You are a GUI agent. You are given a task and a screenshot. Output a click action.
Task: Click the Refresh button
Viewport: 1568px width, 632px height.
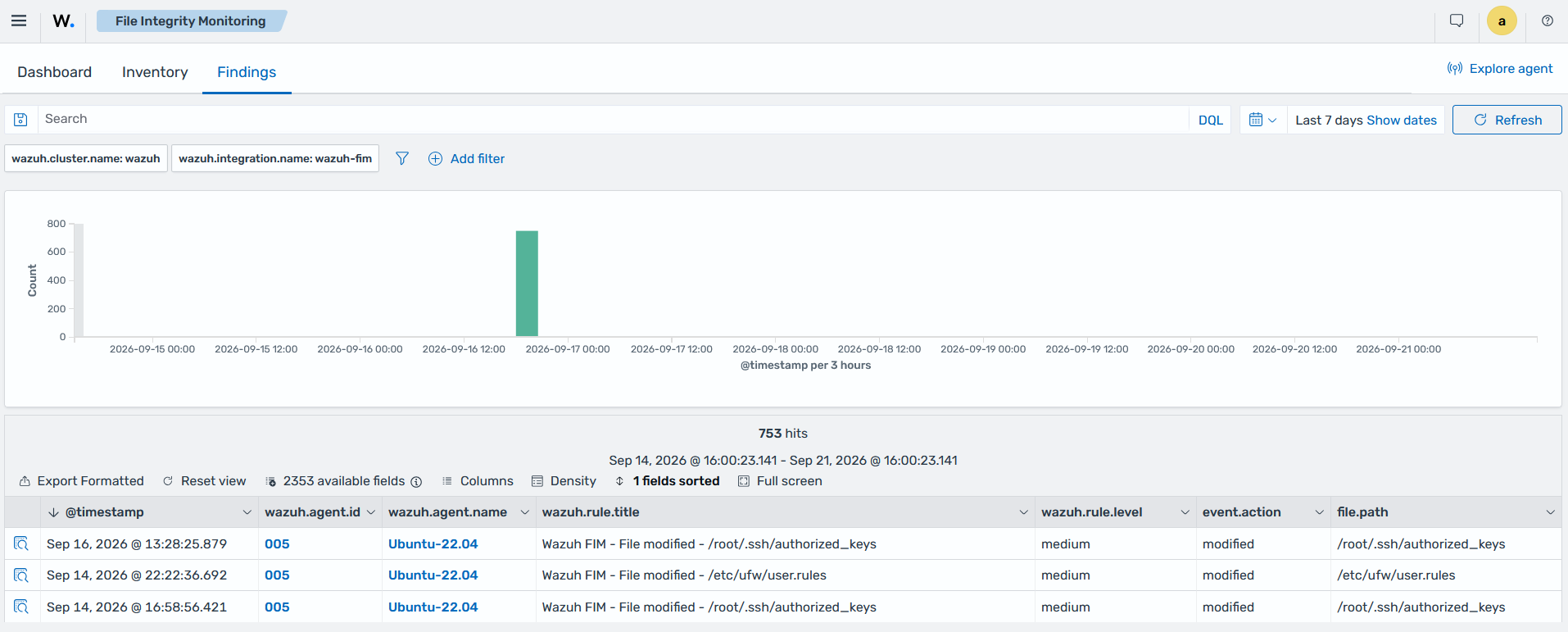click(1507, 120)
